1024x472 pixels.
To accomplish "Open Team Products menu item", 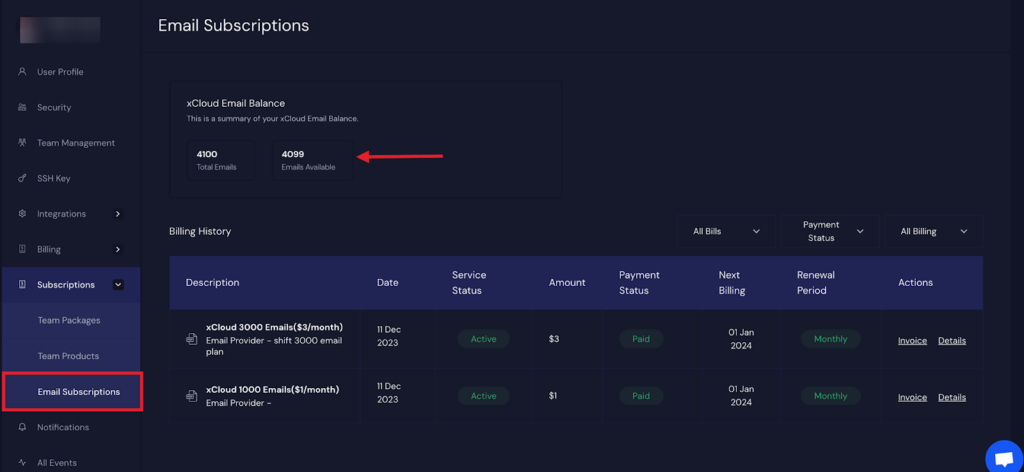I will click(x=69, y=356).
